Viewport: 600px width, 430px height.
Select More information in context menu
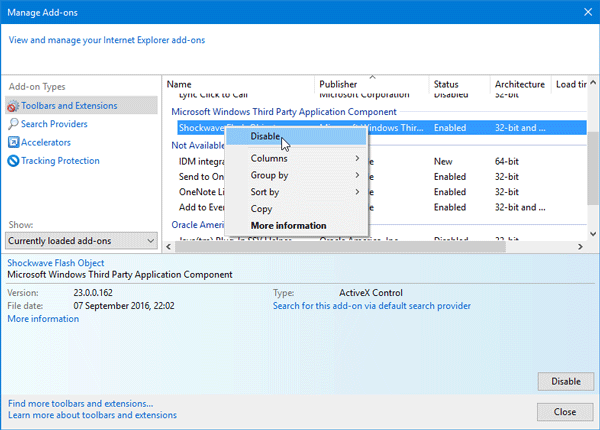pos(288,226)
